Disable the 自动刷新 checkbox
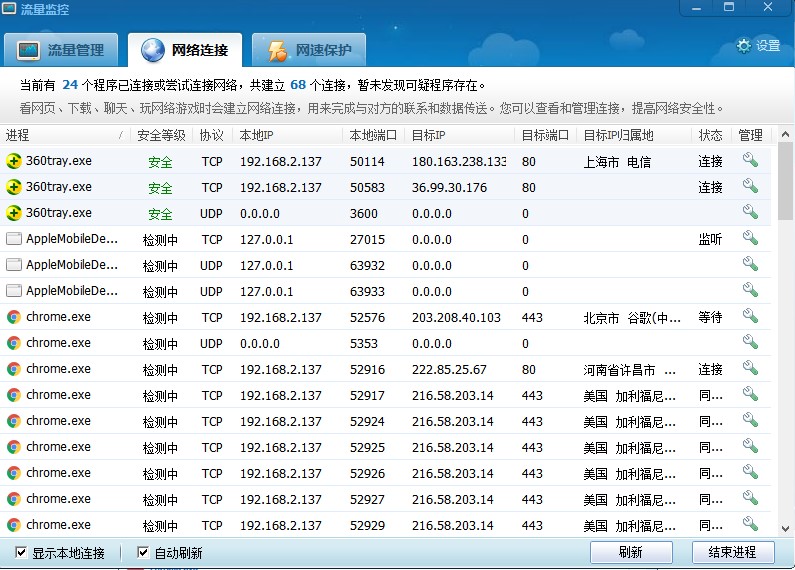This screenshot has height=570, width=795. coord(143,553)
